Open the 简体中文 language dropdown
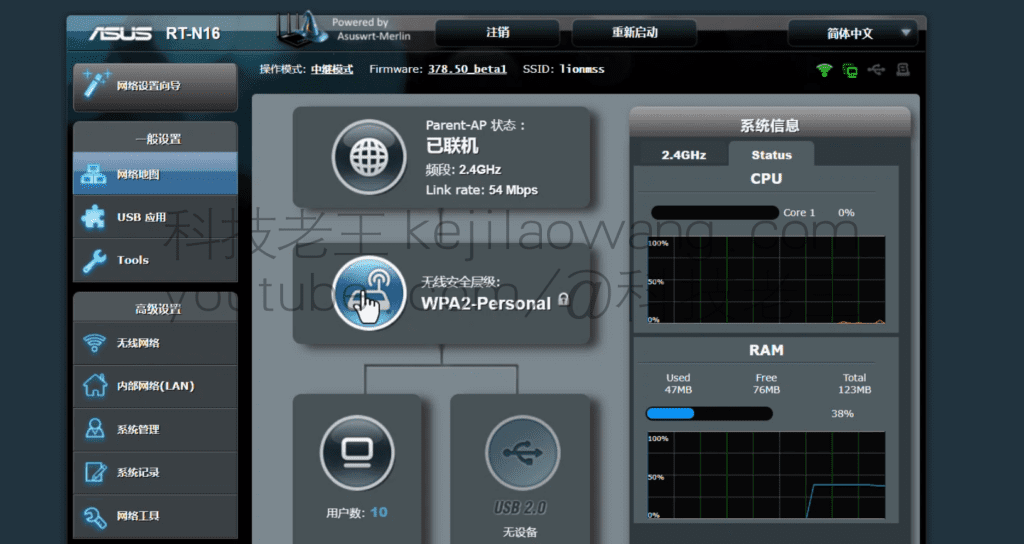The height and width of the screenshot is (544, 1024). coord(852,33)
